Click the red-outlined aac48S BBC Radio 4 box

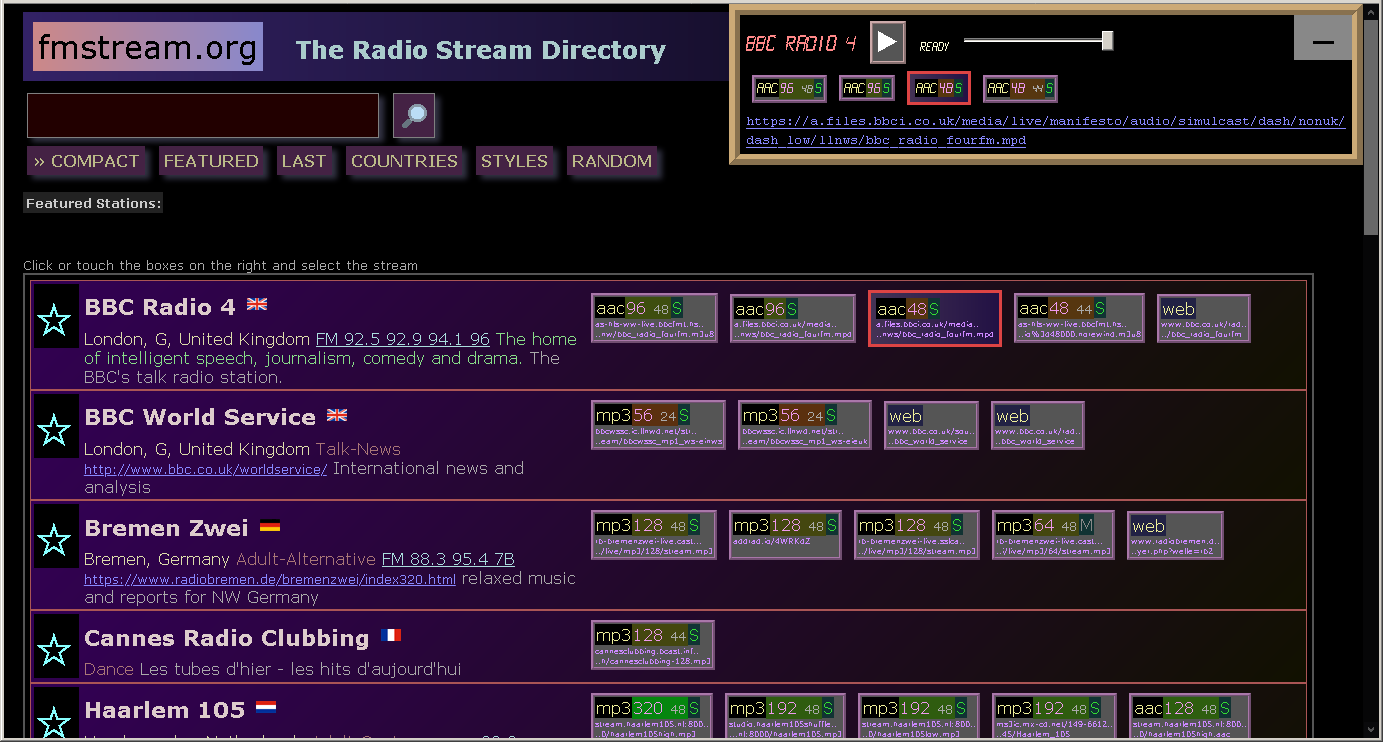pyautogui.click(x=935, y=319)
